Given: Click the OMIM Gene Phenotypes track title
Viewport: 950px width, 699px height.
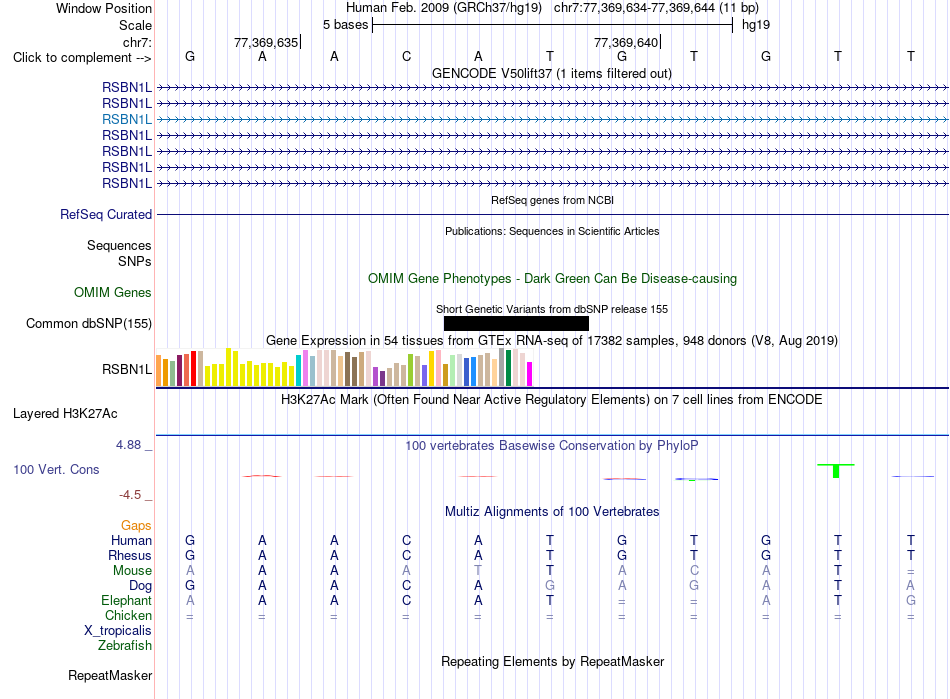Looking at the screenshot, I should 553,279.
